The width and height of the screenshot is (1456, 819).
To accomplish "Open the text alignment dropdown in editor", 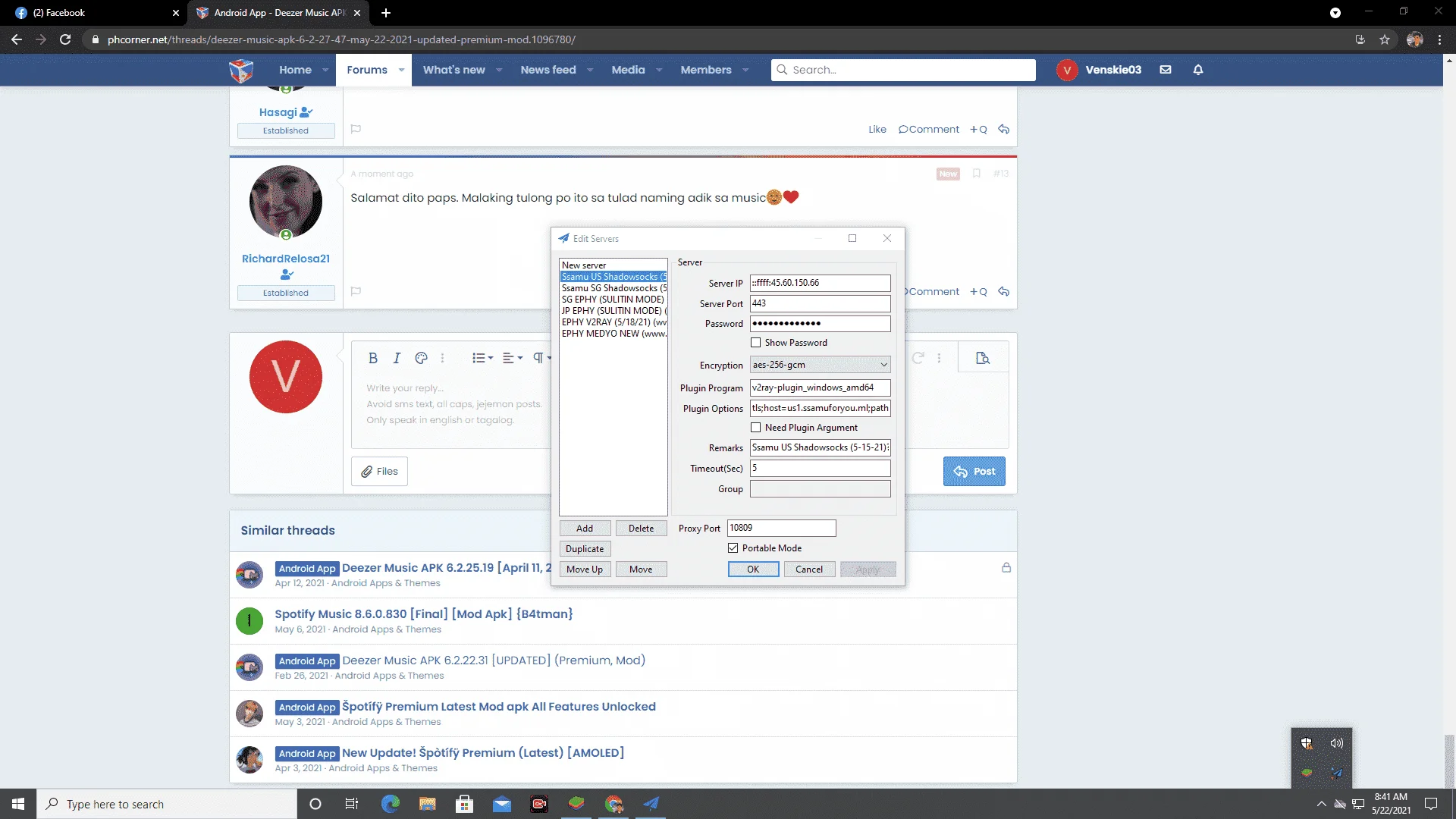I will [x=513, y=358].
